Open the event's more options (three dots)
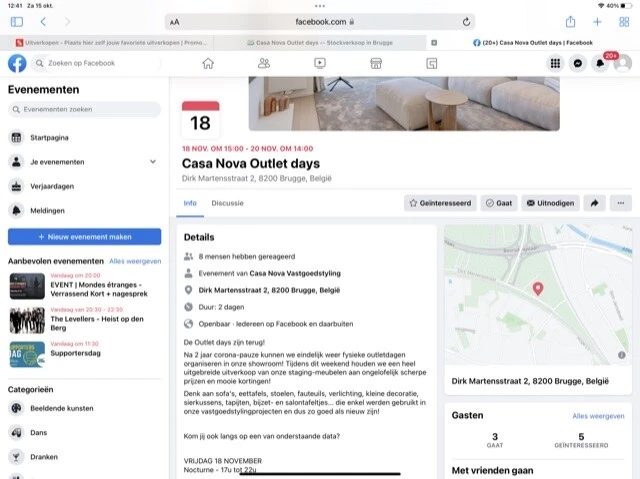The image size is (640, 479). 621,203
